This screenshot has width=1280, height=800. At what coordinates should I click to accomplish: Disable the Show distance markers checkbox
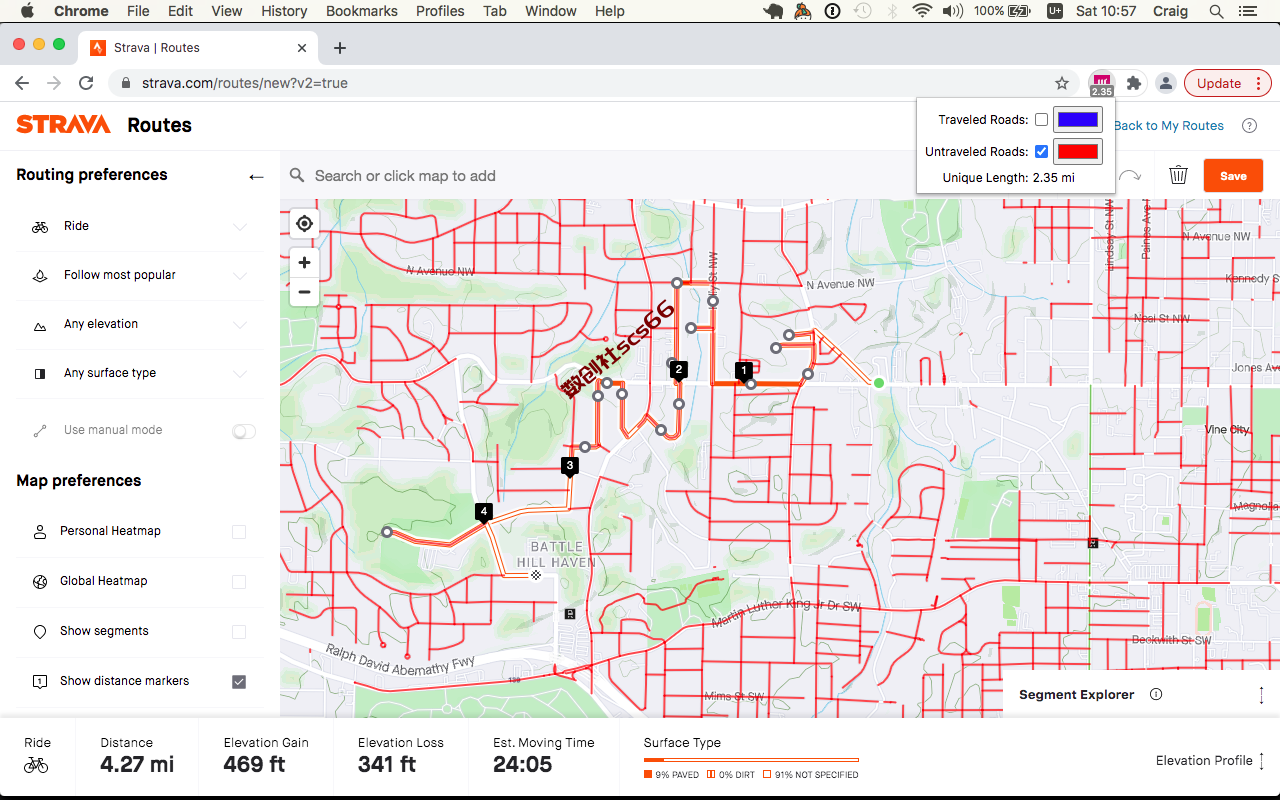tap(239, 682)
